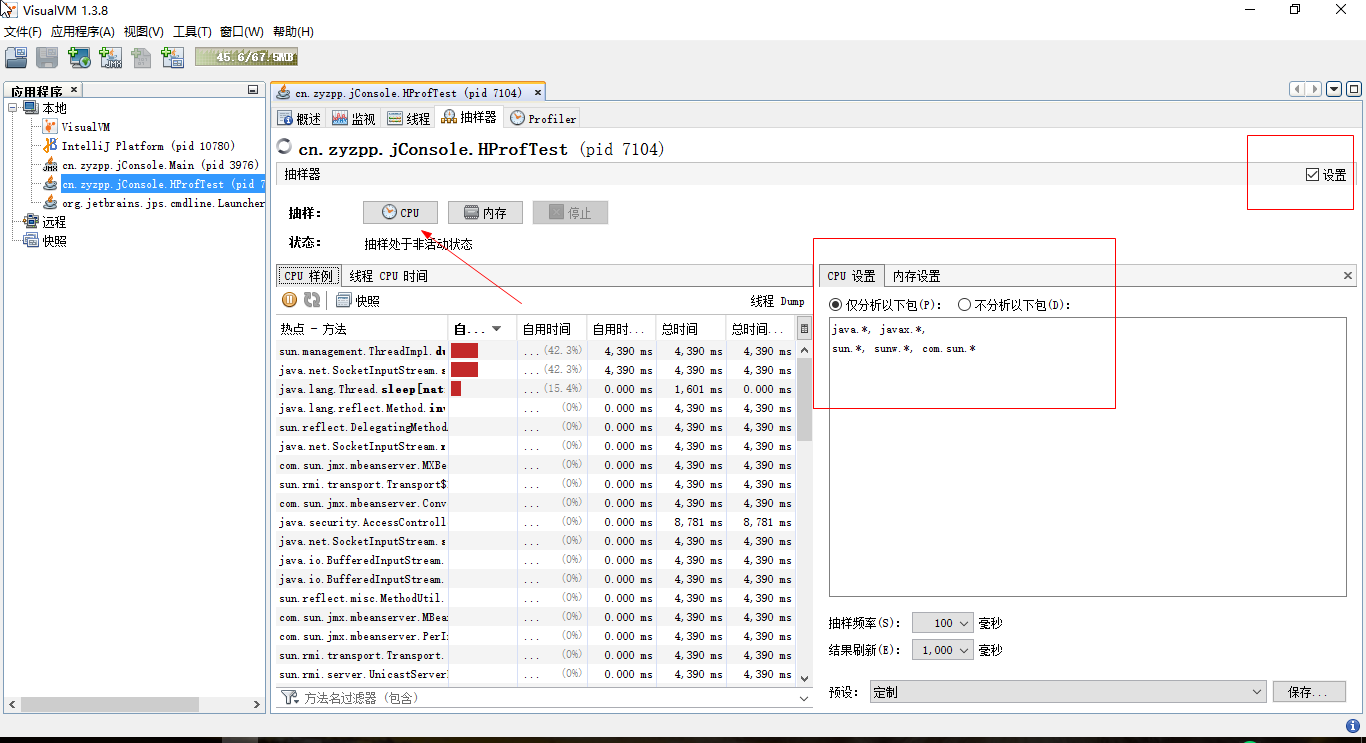Uncheck the 设置 settings checkbox
1366x743 pixels.
pyautogui.click(x=1312, y=174)
